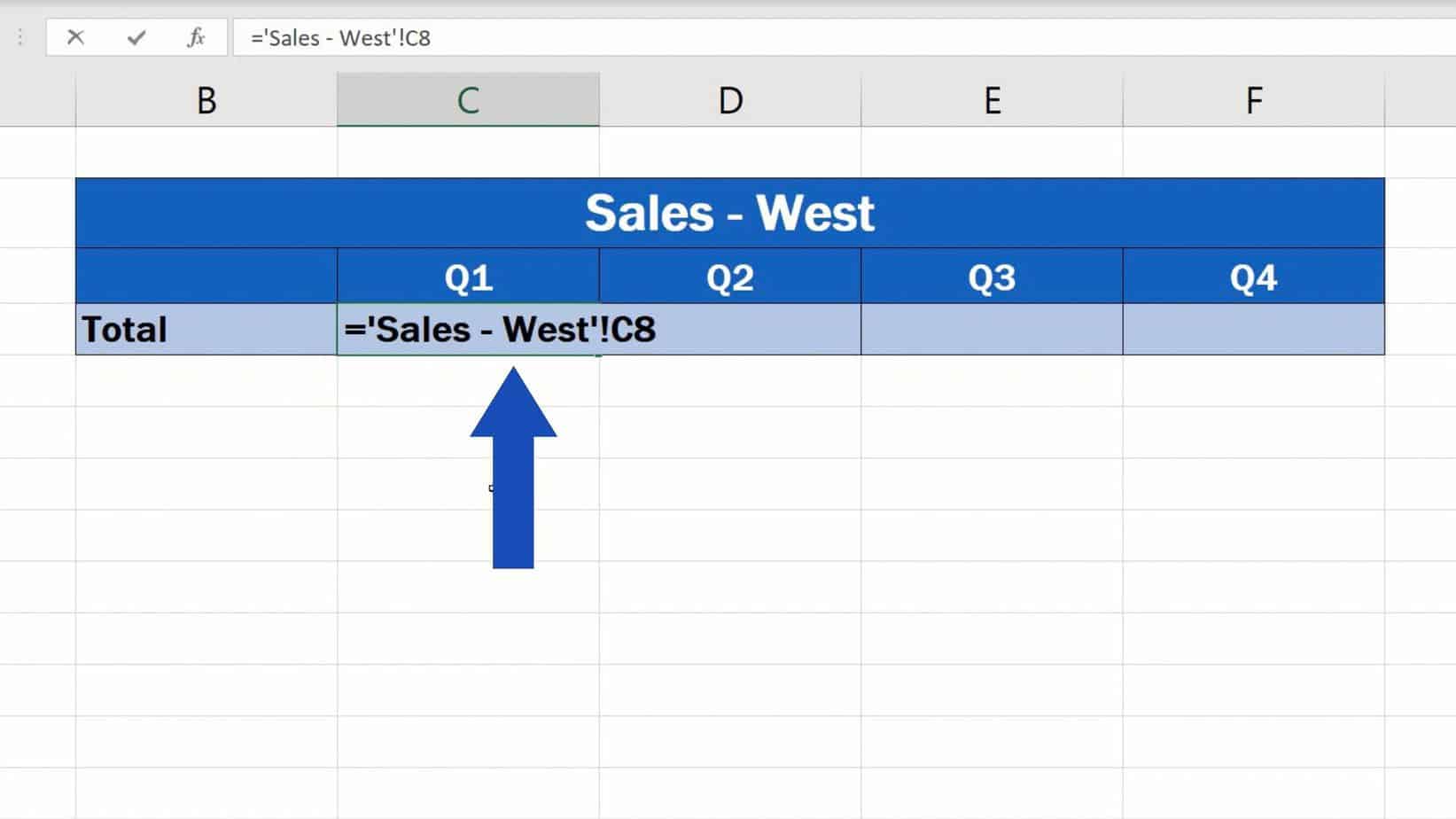Click the cell containing ='Sales - West'!C8
1456x819 pixels.
pos(468,330)
